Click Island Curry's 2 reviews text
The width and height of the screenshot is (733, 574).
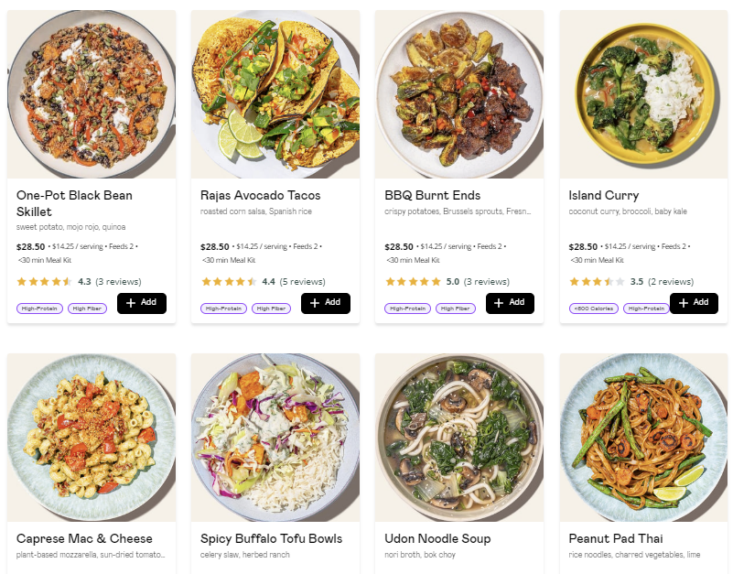pos(671,281)
